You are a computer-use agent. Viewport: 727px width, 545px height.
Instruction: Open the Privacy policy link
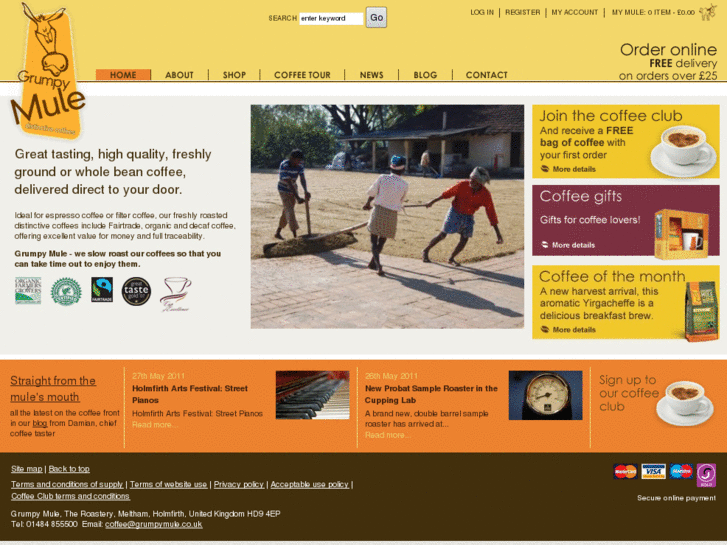(239, 484)
